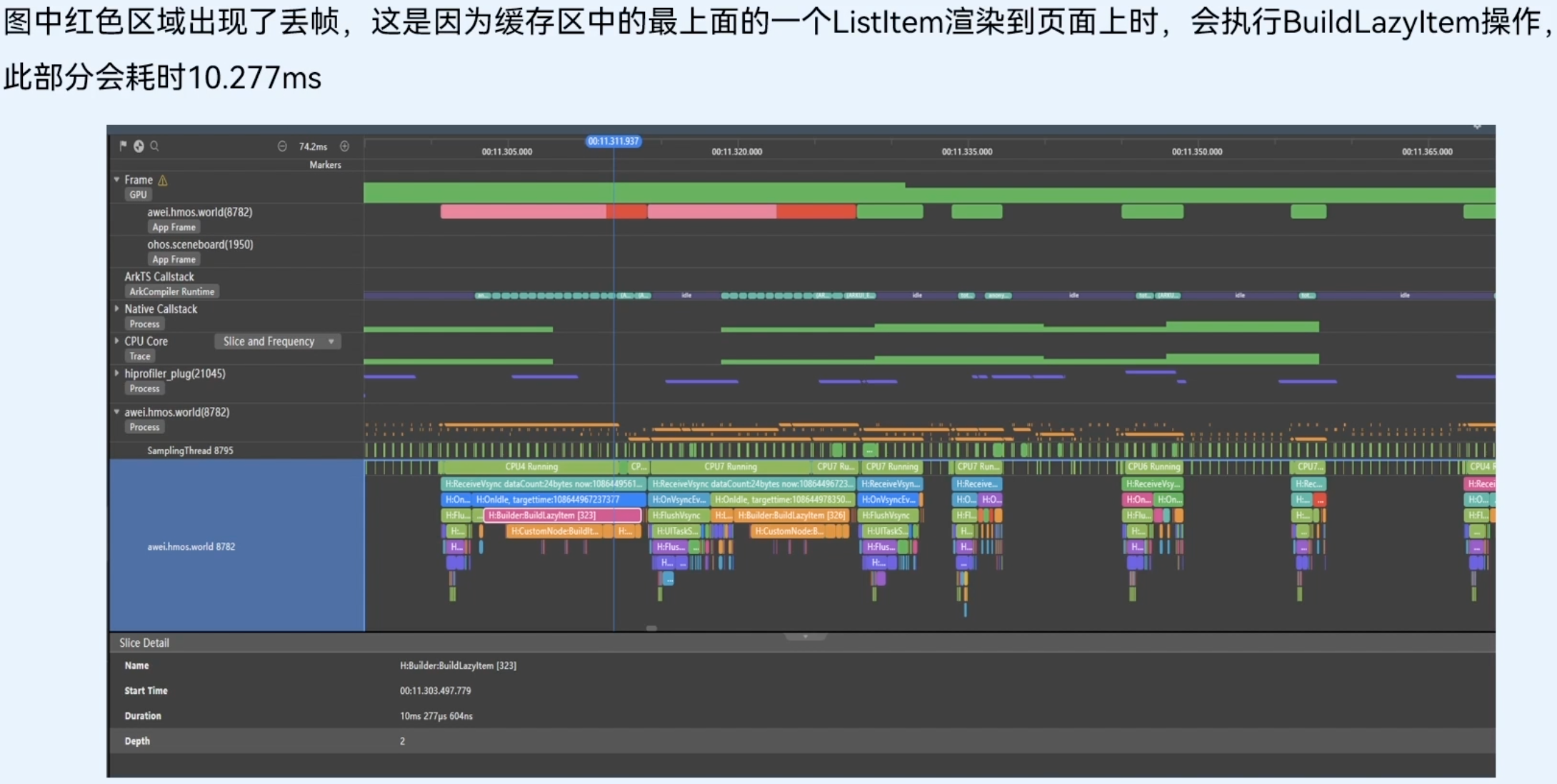Click the 00:11.311.937 timeline marker

[613, 141]
